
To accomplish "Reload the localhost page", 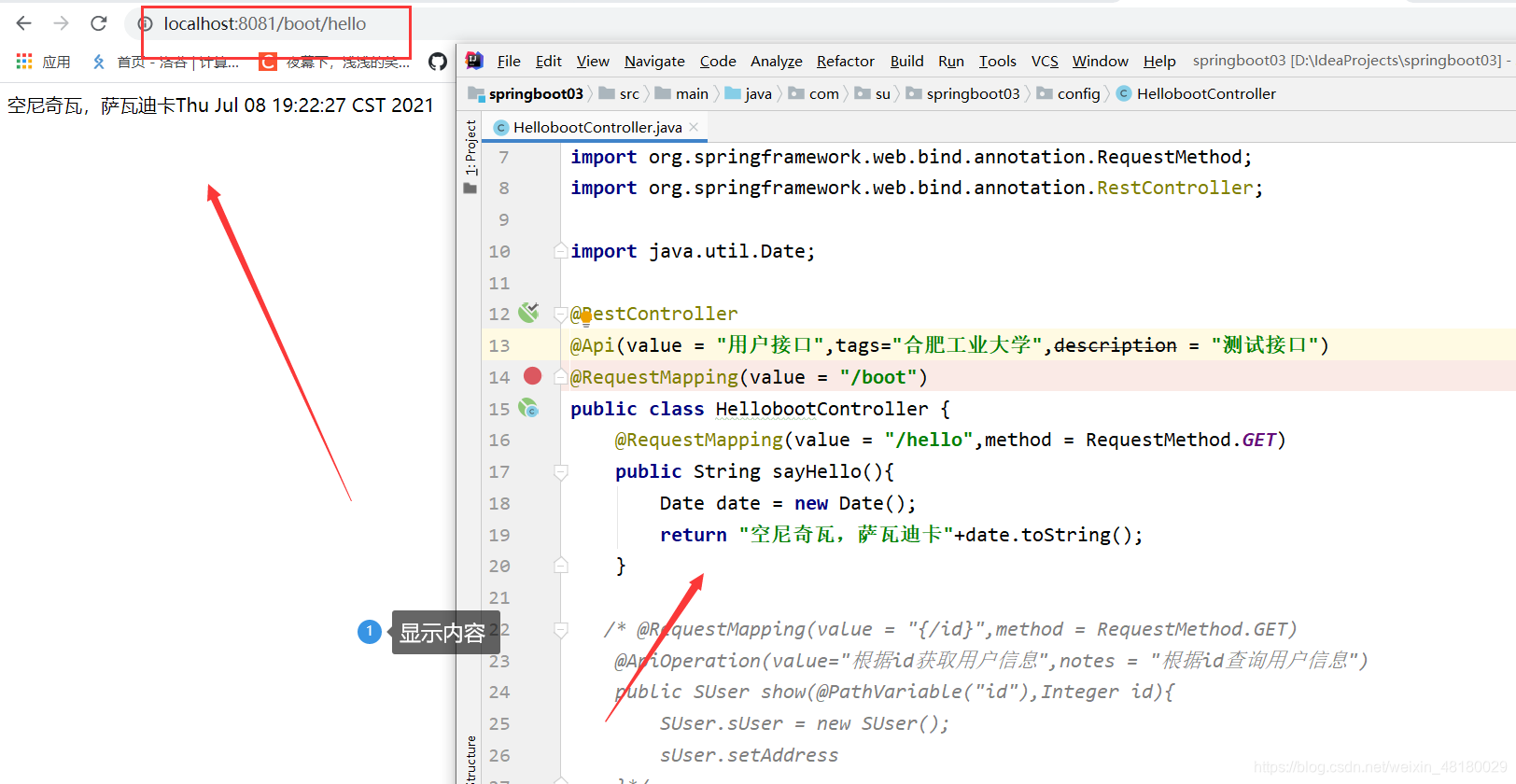I will (x=99, y=23).
